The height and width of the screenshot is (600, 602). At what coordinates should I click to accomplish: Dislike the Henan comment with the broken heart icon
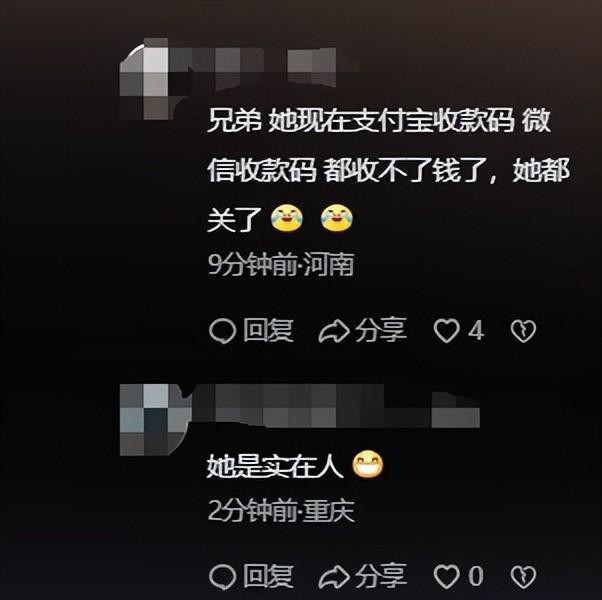tap(523, 331)
